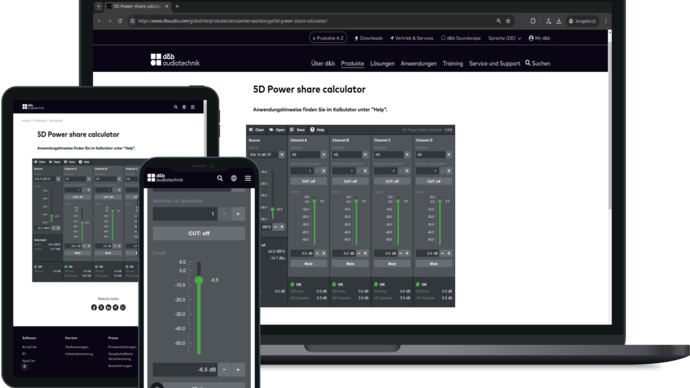Click the browser downloads icon
Viewport: 690px width, 388px height.
pos(558,21)
